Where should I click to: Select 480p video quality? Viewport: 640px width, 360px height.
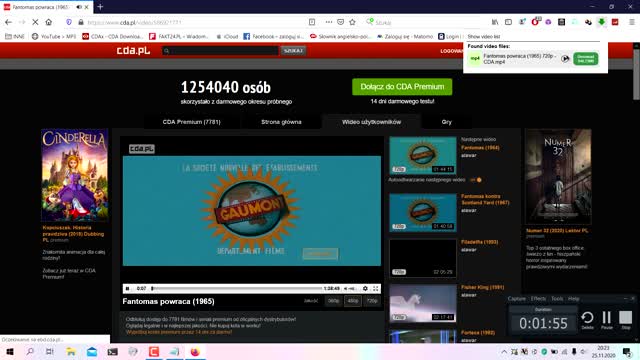[x=353, y=301]
